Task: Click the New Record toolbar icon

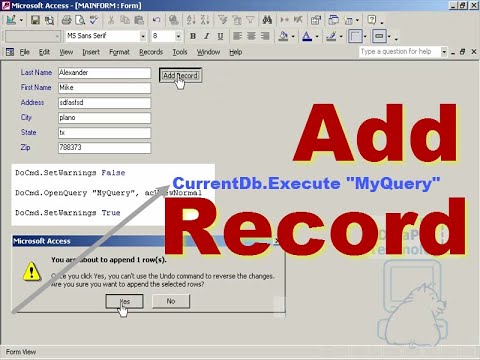Action: click(284, 20)
